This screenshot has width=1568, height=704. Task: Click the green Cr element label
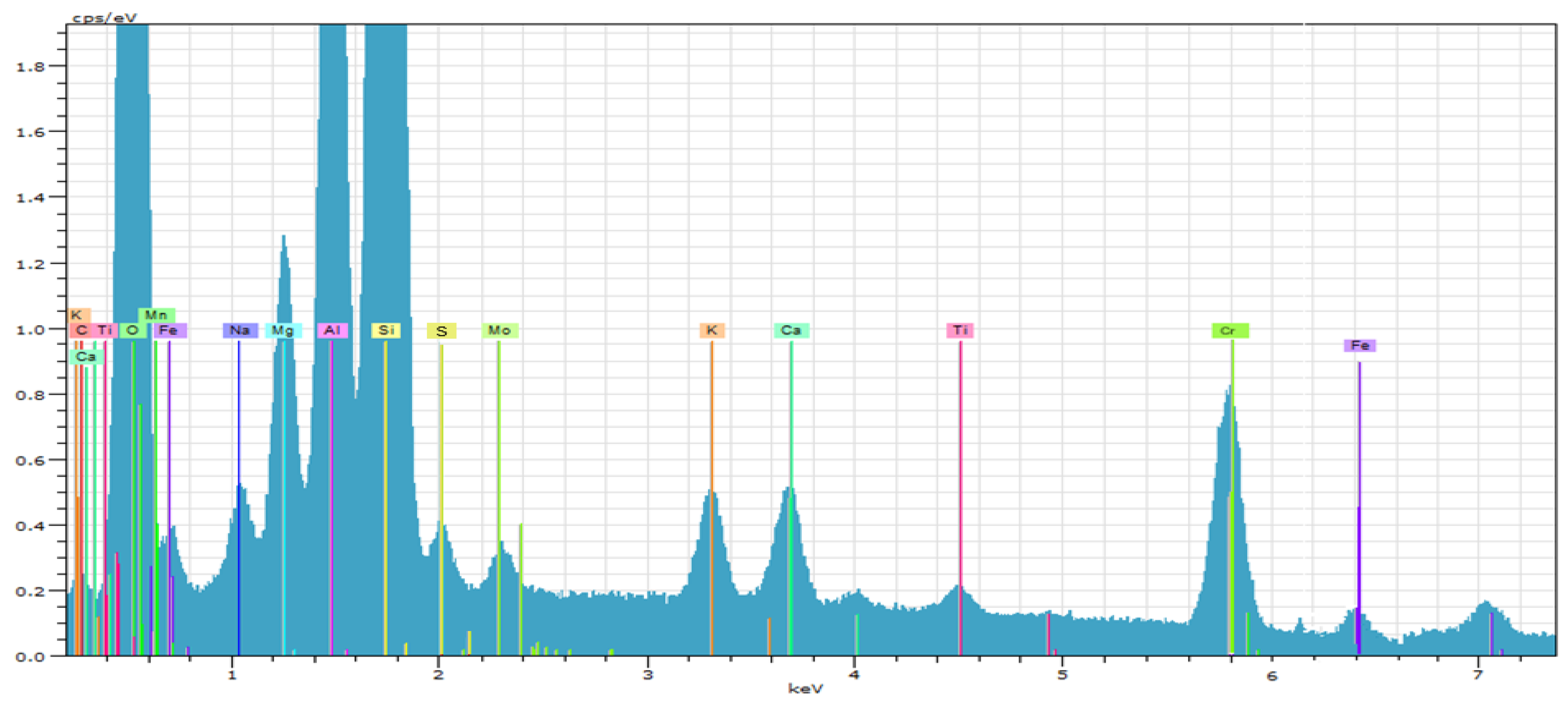coord(1229,330)
